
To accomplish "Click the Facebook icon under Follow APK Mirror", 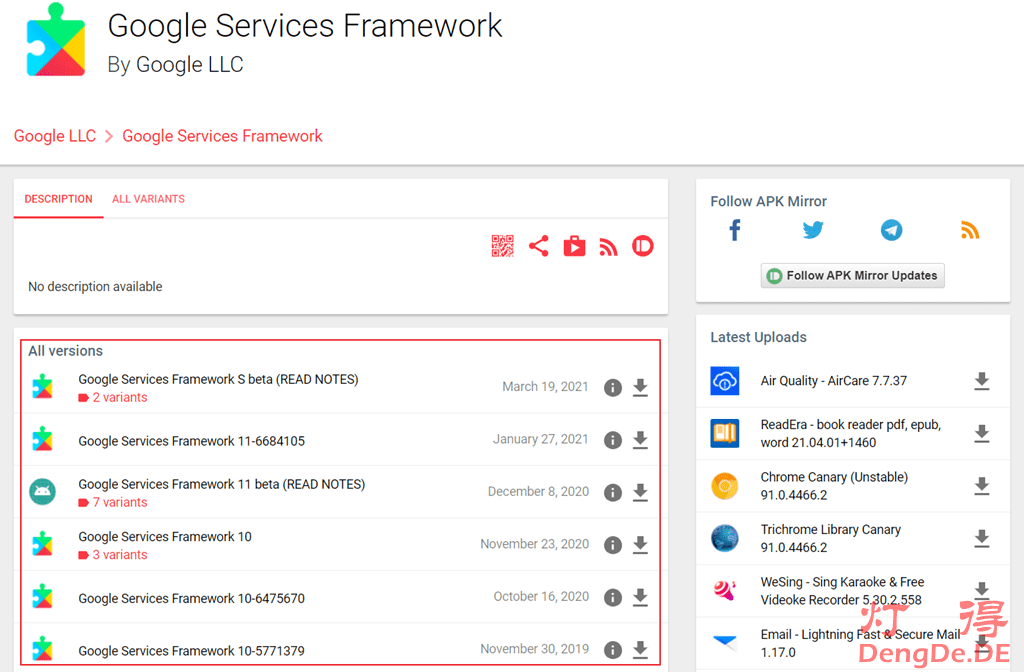I will click(734, 230).
